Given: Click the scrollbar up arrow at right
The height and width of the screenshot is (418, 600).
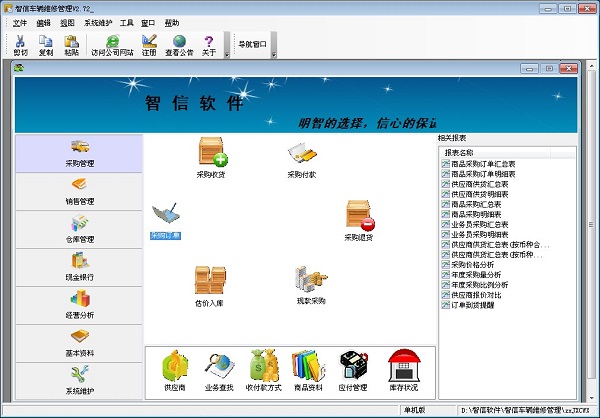Looking at the screenshot, I should coord(591,66).
